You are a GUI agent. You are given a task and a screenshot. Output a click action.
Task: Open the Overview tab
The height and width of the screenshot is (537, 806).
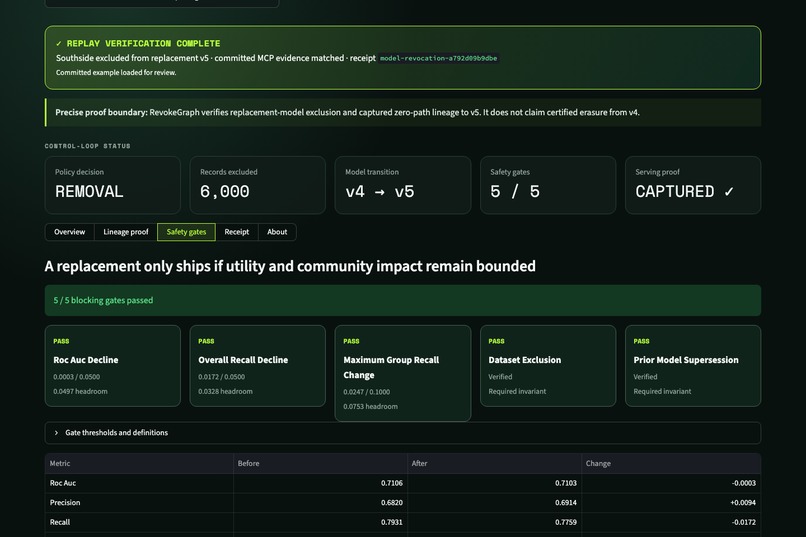tap(69, 232)
